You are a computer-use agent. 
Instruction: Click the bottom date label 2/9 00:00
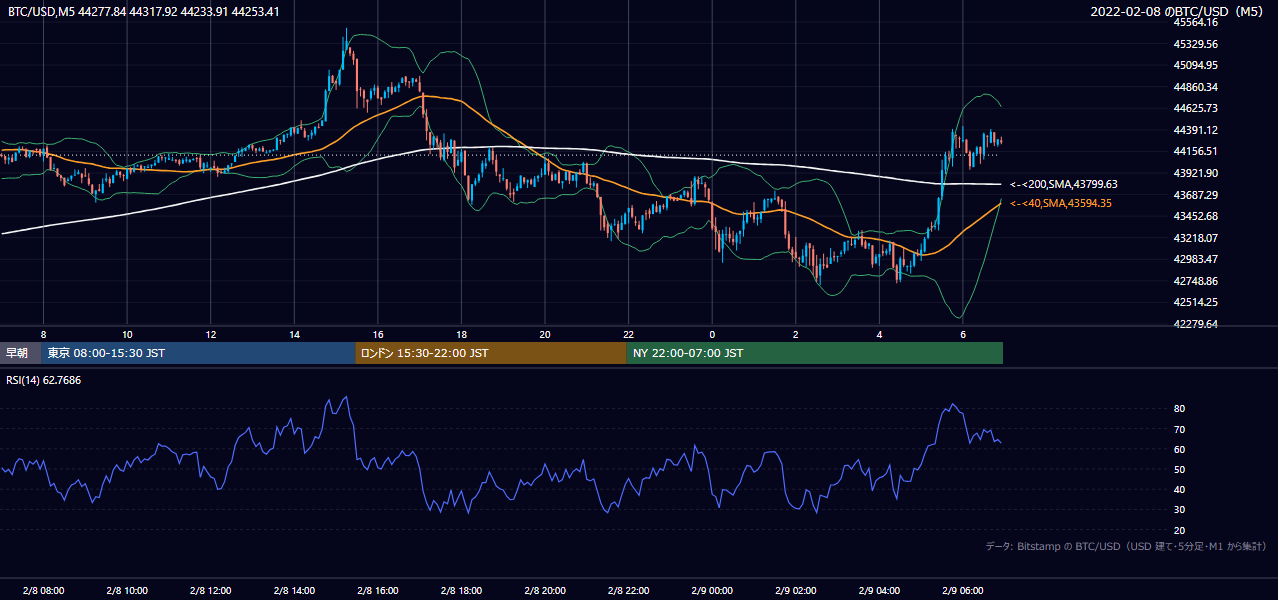click(712, 590)
